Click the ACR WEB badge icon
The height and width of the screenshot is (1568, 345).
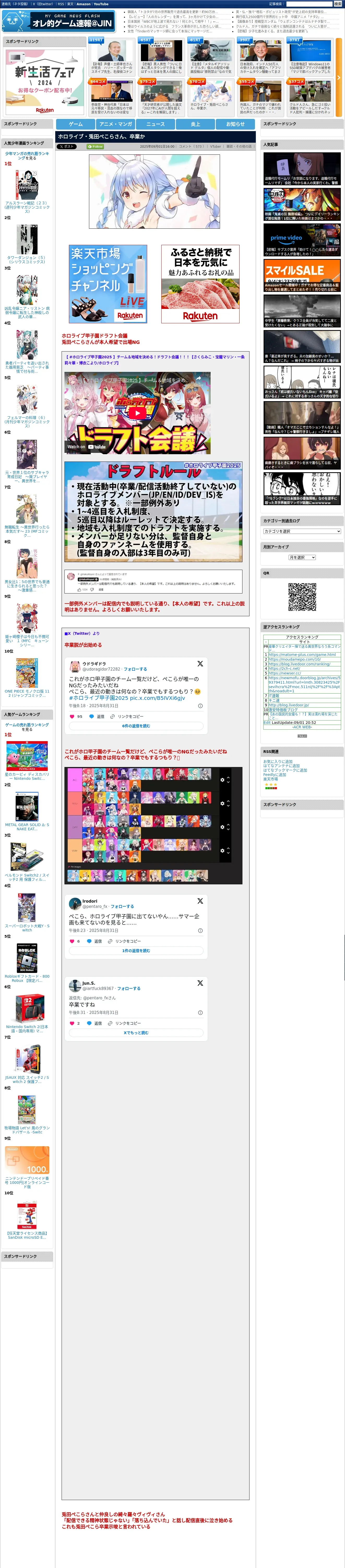[x=302, y=736]
